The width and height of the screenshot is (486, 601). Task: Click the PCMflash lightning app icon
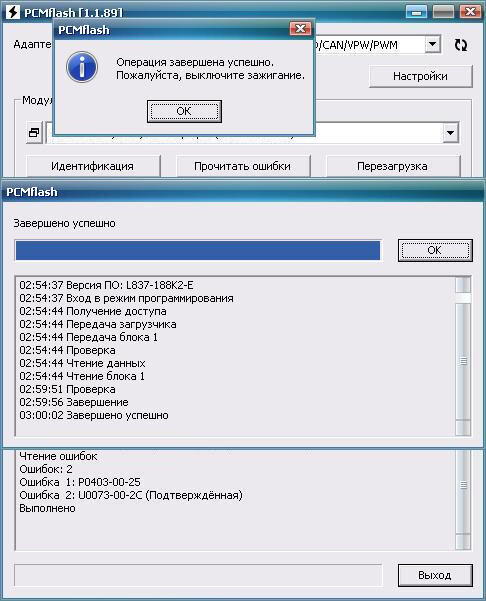pyautogui.click(x=13, y=12)
